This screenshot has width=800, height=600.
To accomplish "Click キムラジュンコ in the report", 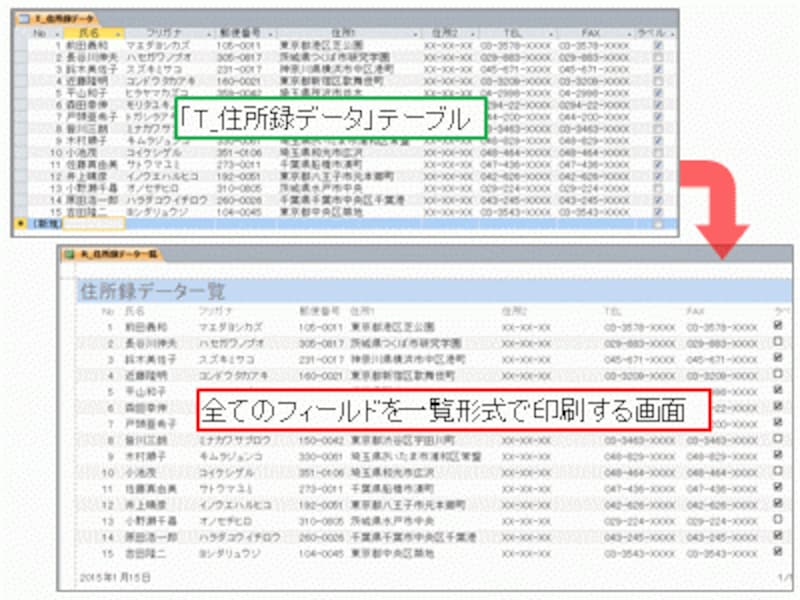I will click(231, 456).
